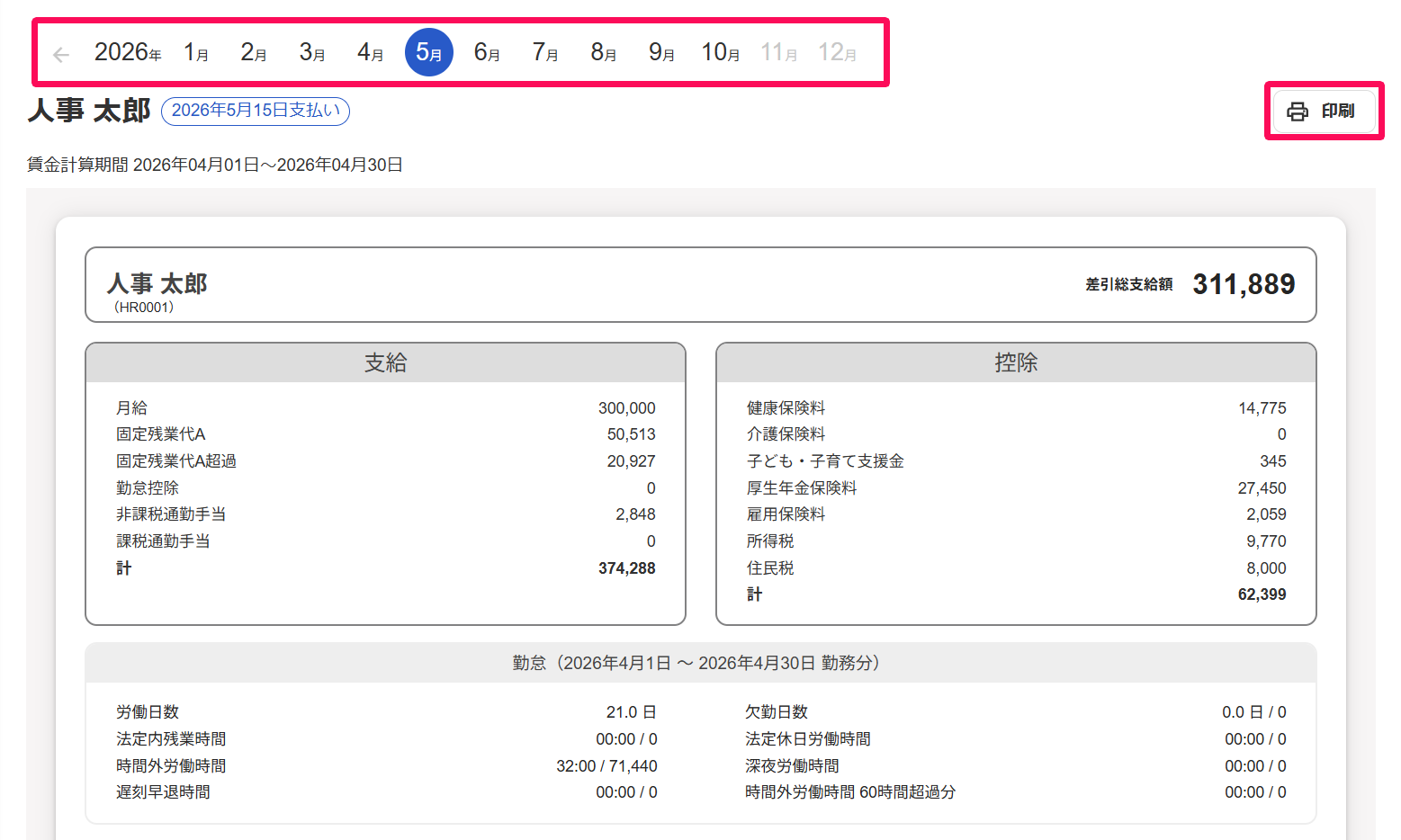This screenshot has width=1401, height=840.
Task: Click the 住民税 value 8,000
Action: point(1266,568)
